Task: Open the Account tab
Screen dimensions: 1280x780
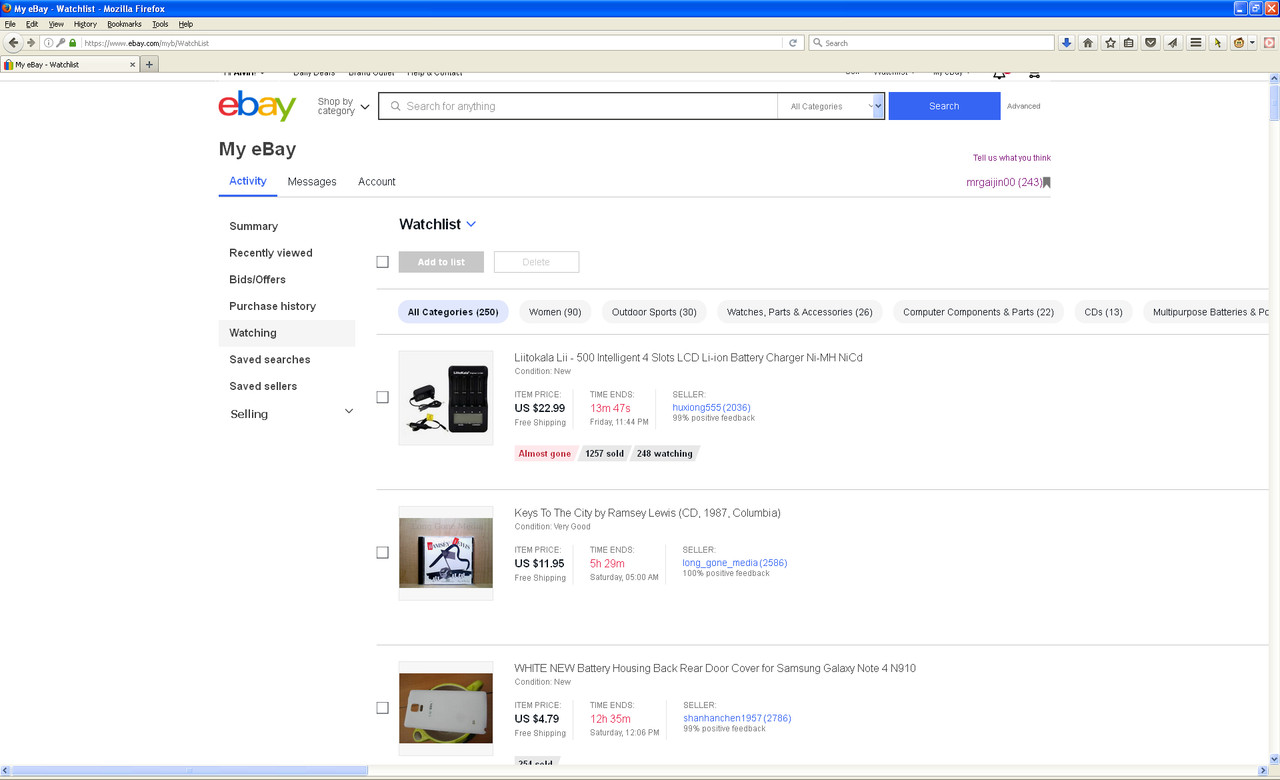Action: 377,182
